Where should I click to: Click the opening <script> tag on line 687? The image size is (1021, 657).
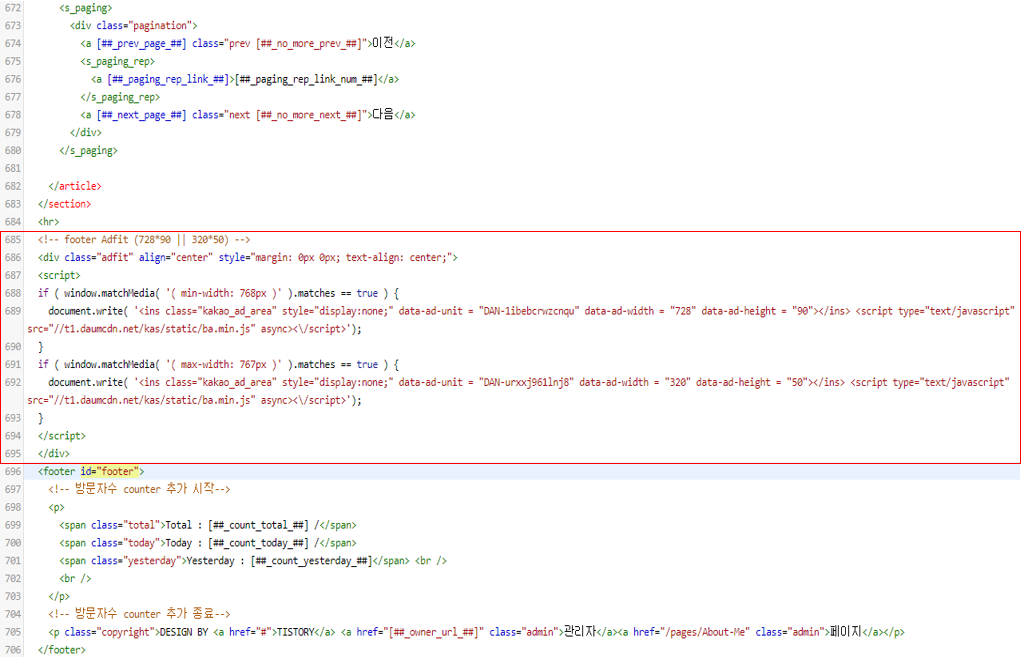click(59, 275)
